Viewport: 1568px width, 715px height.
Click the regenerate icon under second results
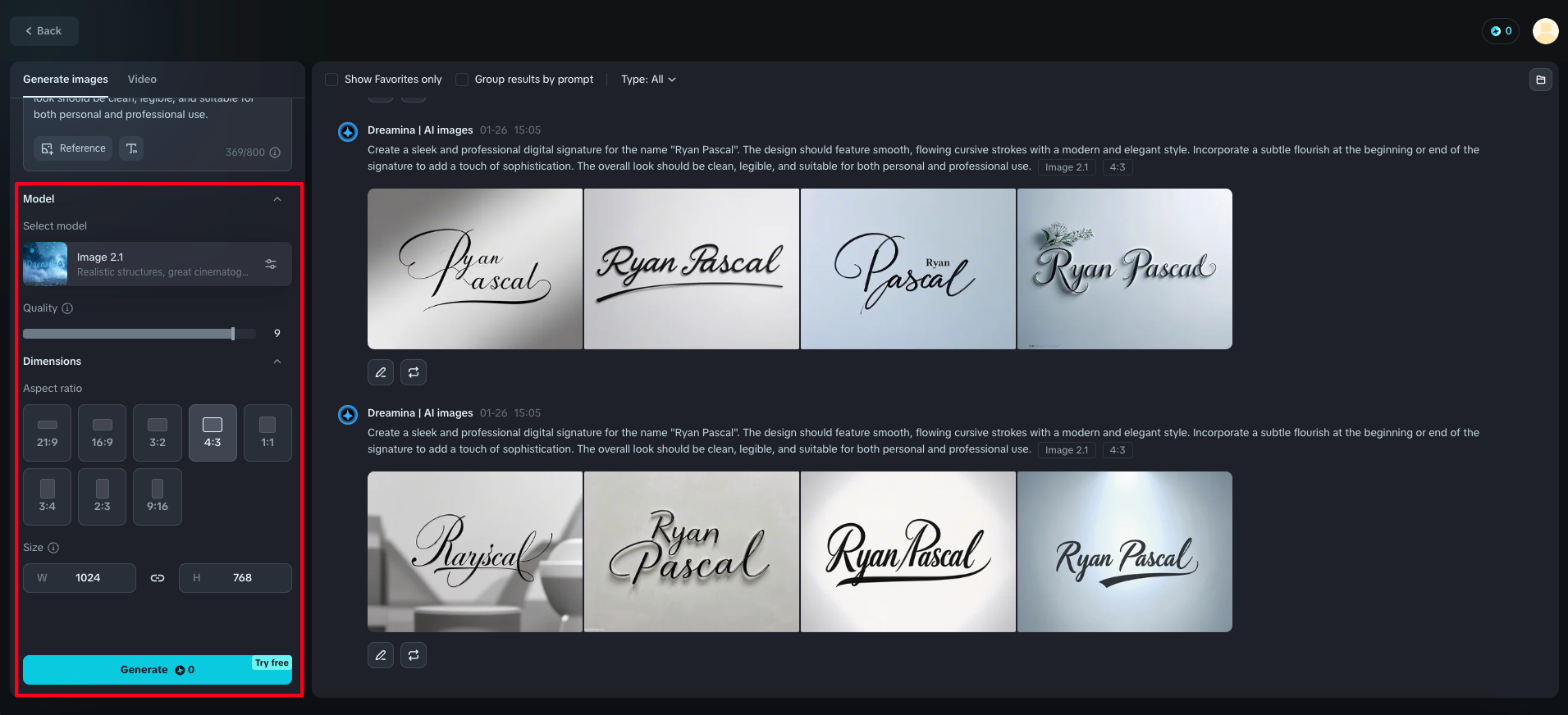(414, 655)
